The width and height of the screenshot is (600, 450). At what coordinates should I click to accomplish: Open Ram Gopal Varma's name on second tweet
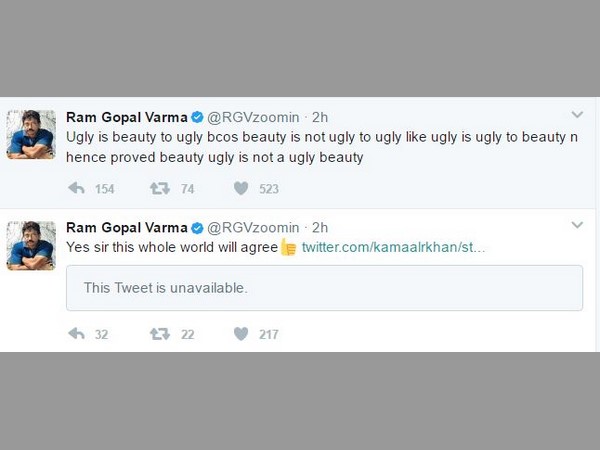coord(126,226)
